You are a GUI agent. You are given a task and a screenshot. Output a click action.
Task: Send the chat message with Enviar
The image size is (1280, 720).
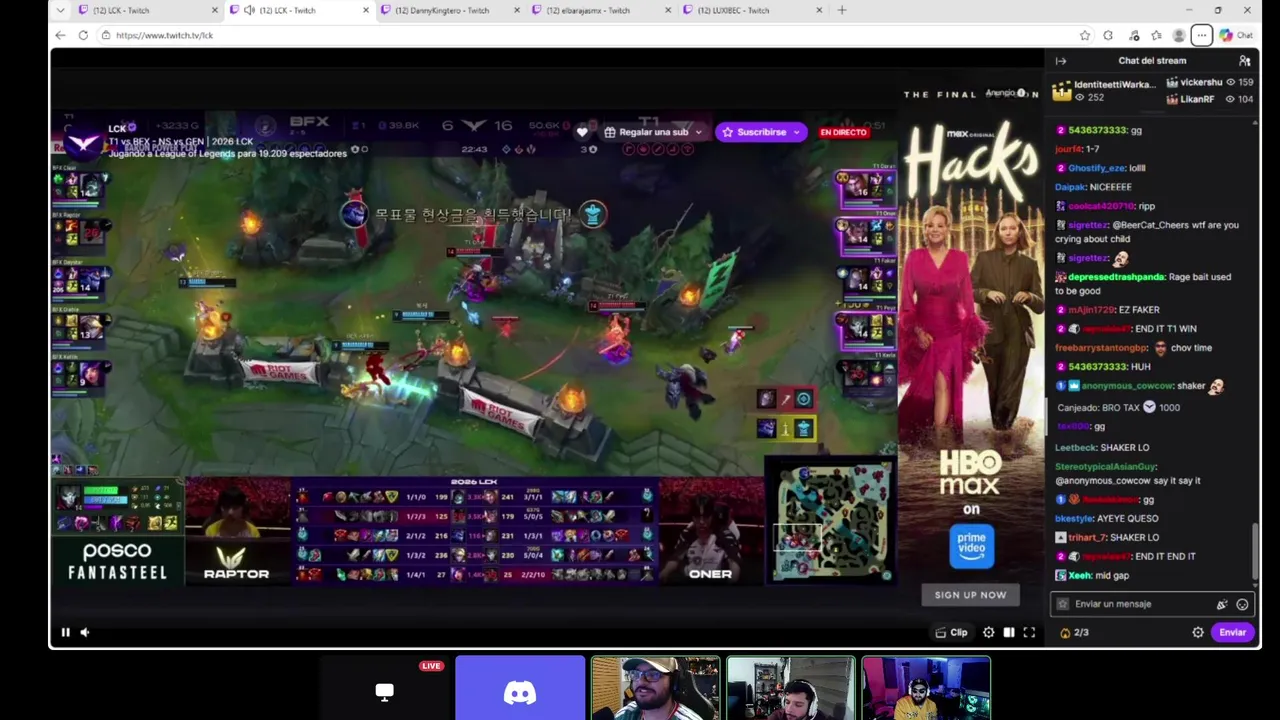pyautogui.click(x=1232, y=632)
